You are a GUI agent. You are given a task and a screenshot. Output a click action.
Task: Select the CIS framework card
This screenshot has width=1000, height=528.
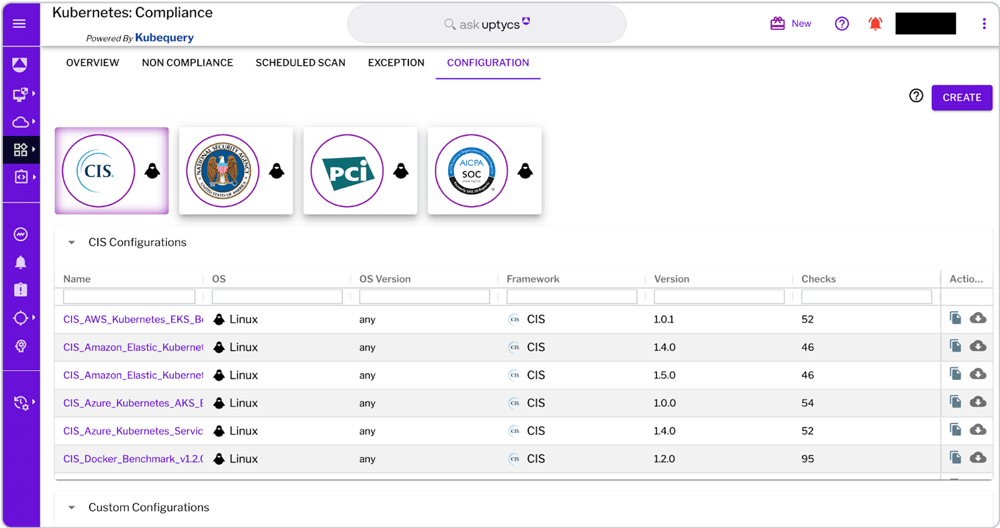(x=112, y=170)
